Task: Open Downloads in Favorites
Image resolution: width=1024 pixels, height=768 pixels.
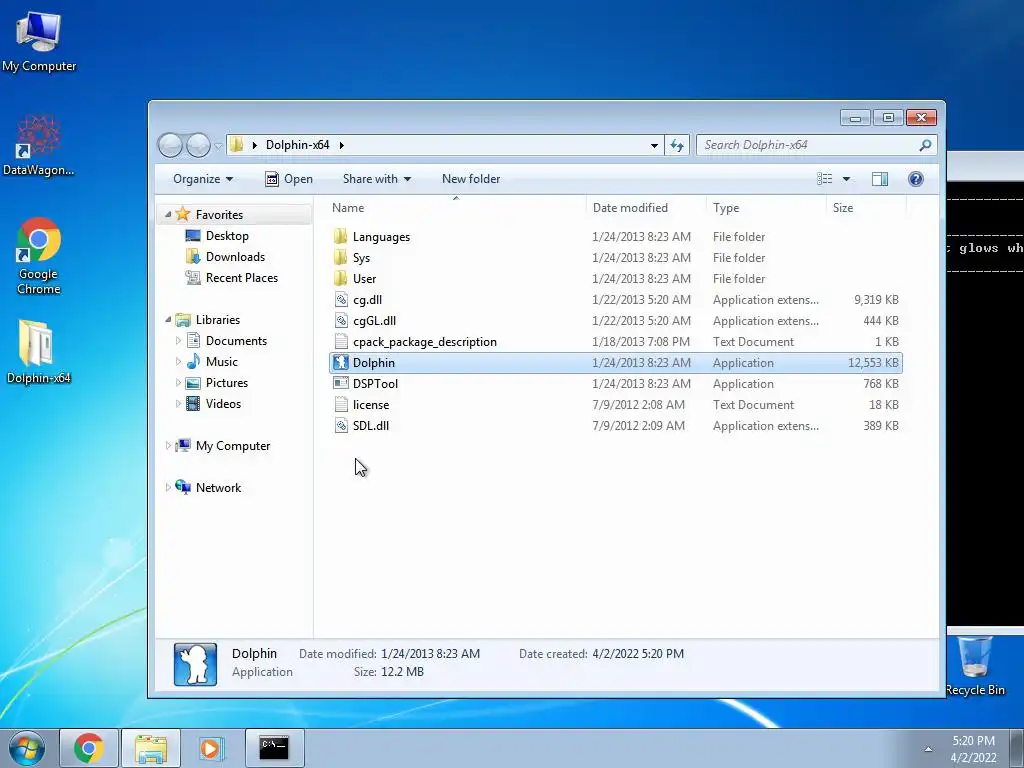Action: [x=235, y=257]
